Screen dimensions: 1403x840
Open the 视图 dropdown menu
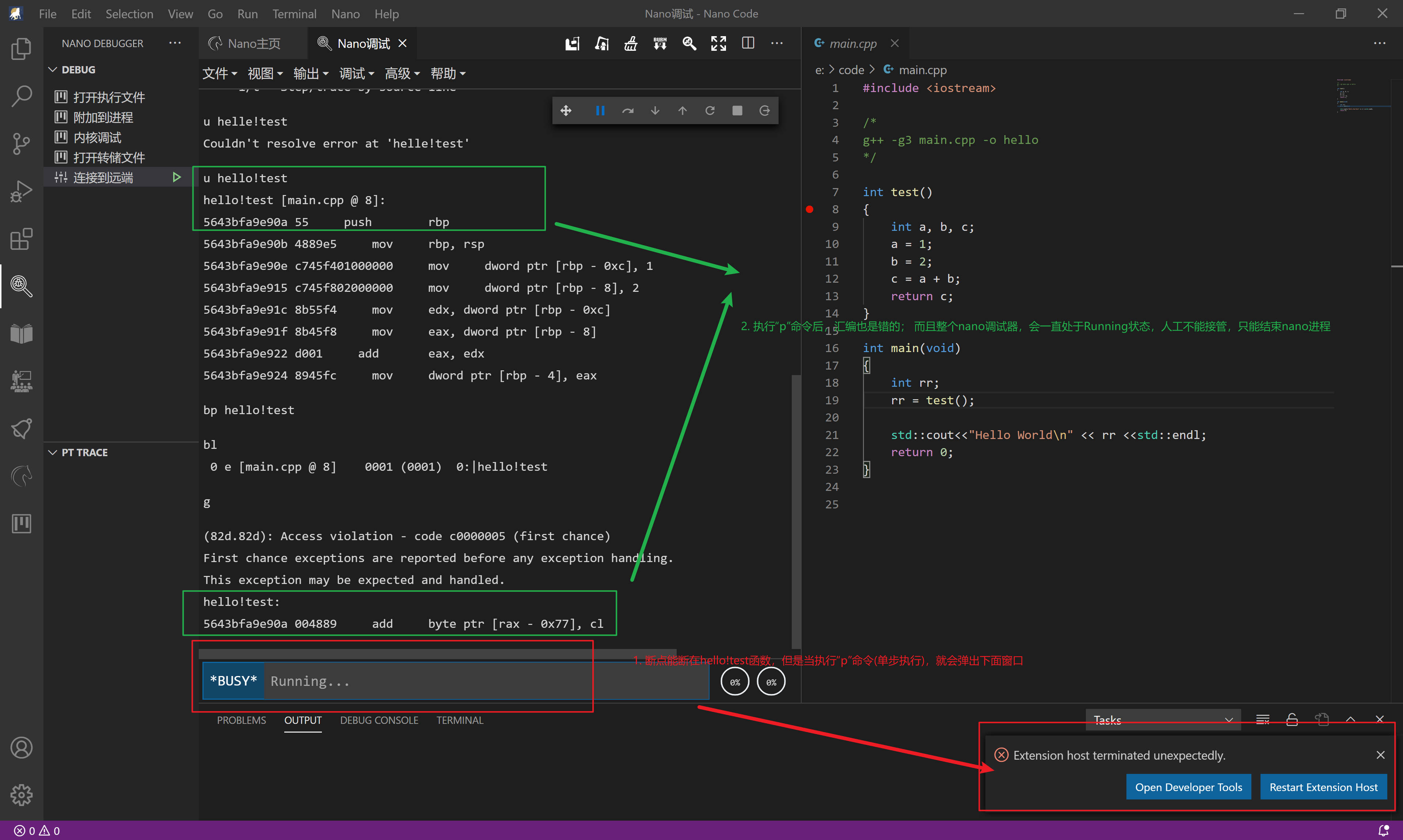[266, 73]
